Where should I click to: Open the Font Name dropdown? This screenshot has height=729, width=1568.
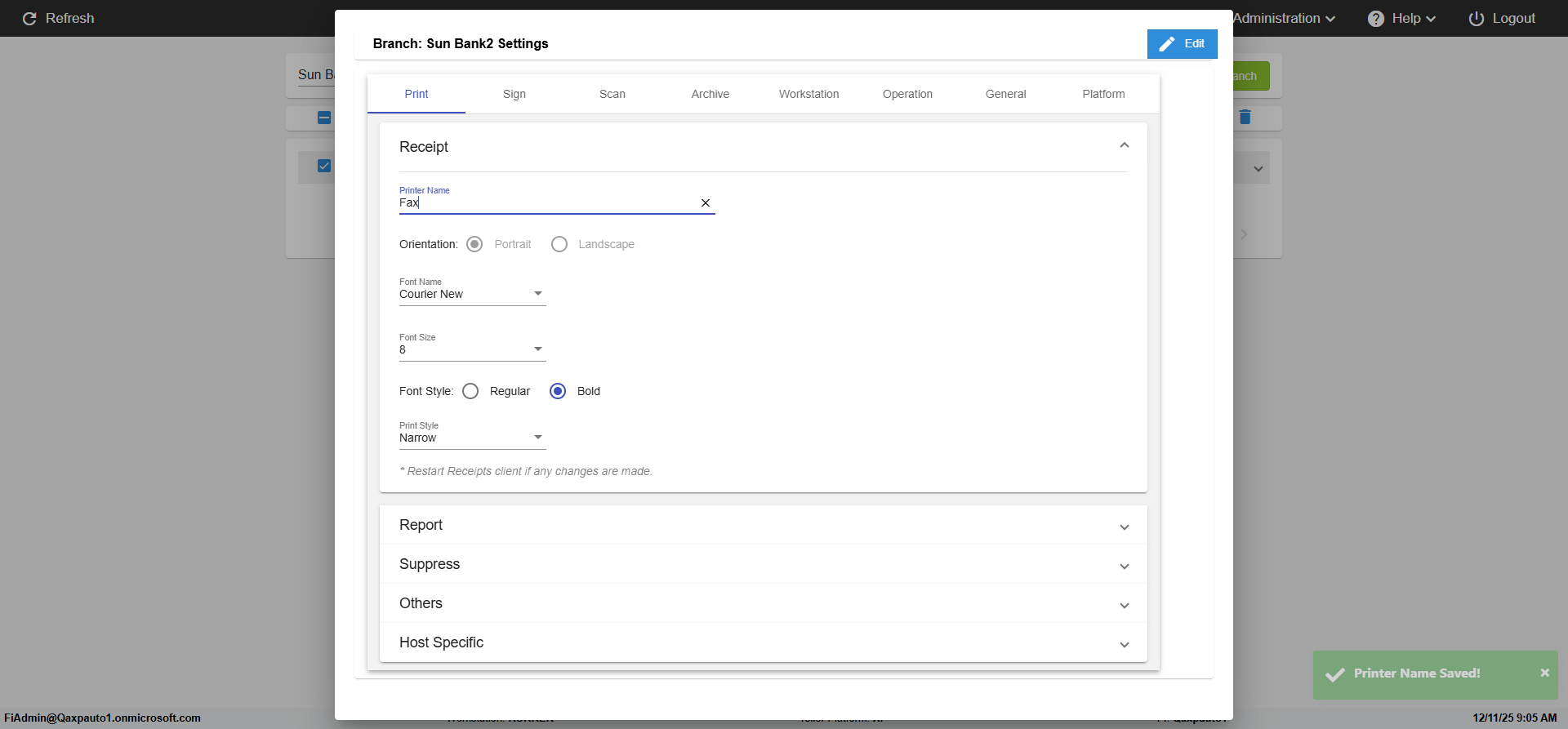[472, 294]
